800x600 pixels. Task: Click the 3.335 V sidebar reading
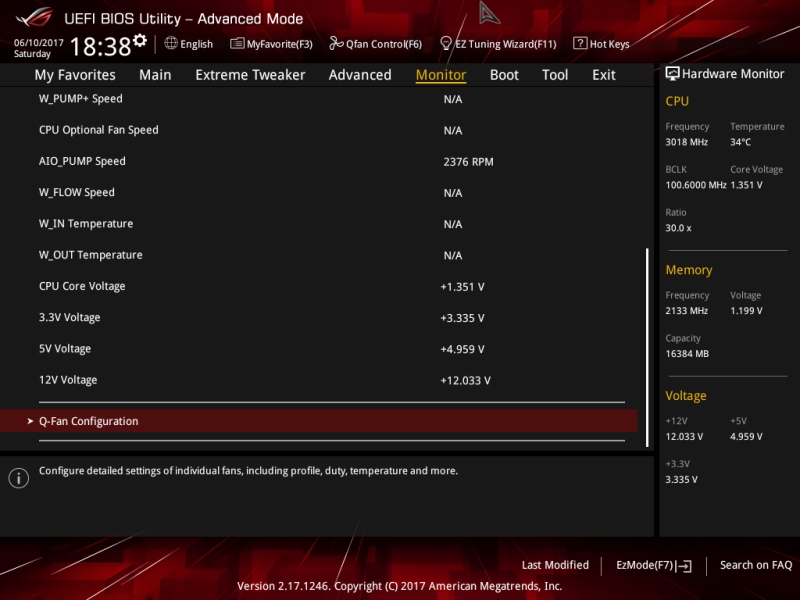[x=681, y=479]
